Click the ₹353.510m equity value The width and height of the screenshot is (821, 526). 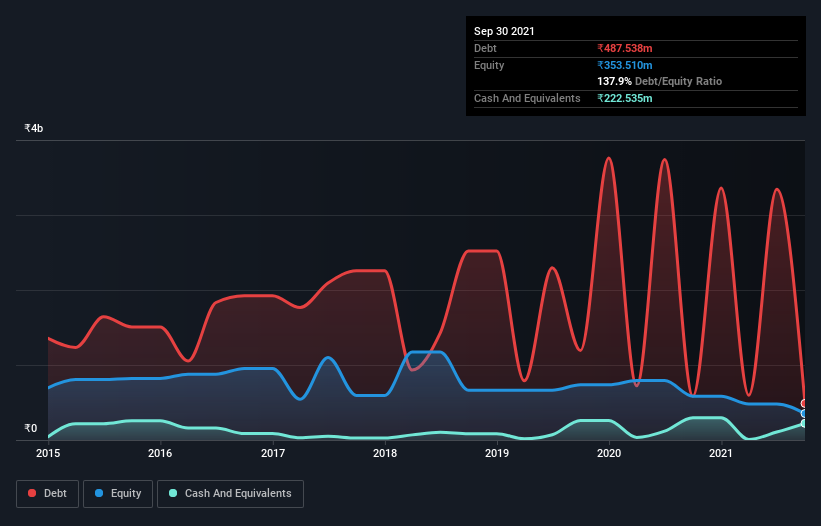click(x=625, y=65)
